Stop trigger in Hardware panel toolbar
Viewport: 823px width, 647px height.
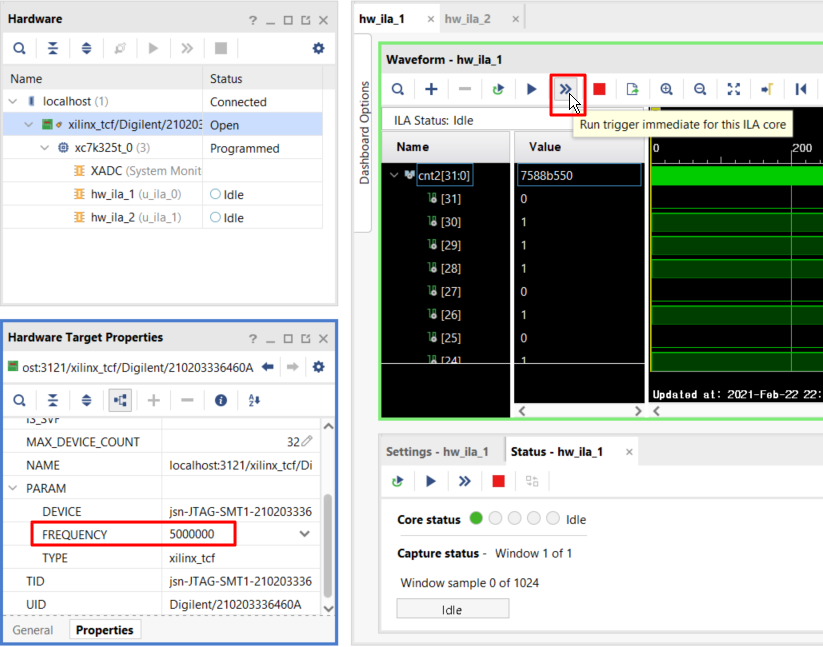(x=221, y=49)
